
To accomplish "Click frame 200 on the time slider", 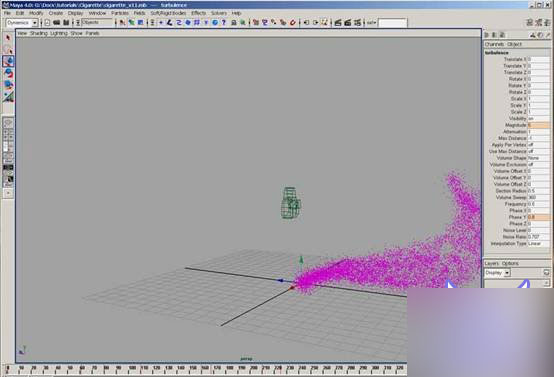I will [x=253, y=368].
